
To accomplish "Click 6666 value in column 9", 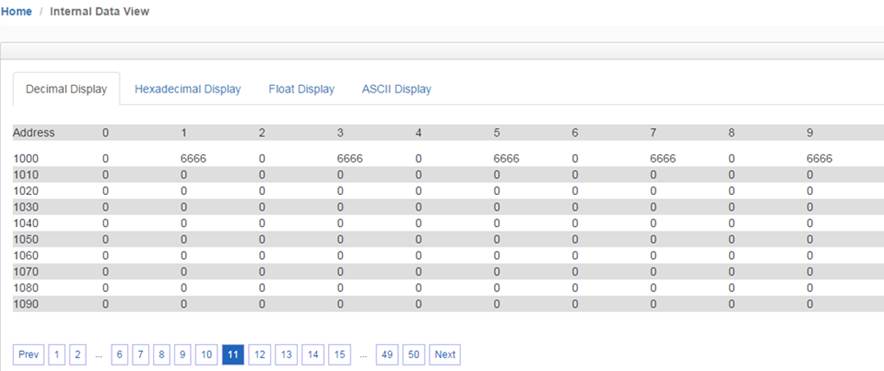I will point(820,159).
